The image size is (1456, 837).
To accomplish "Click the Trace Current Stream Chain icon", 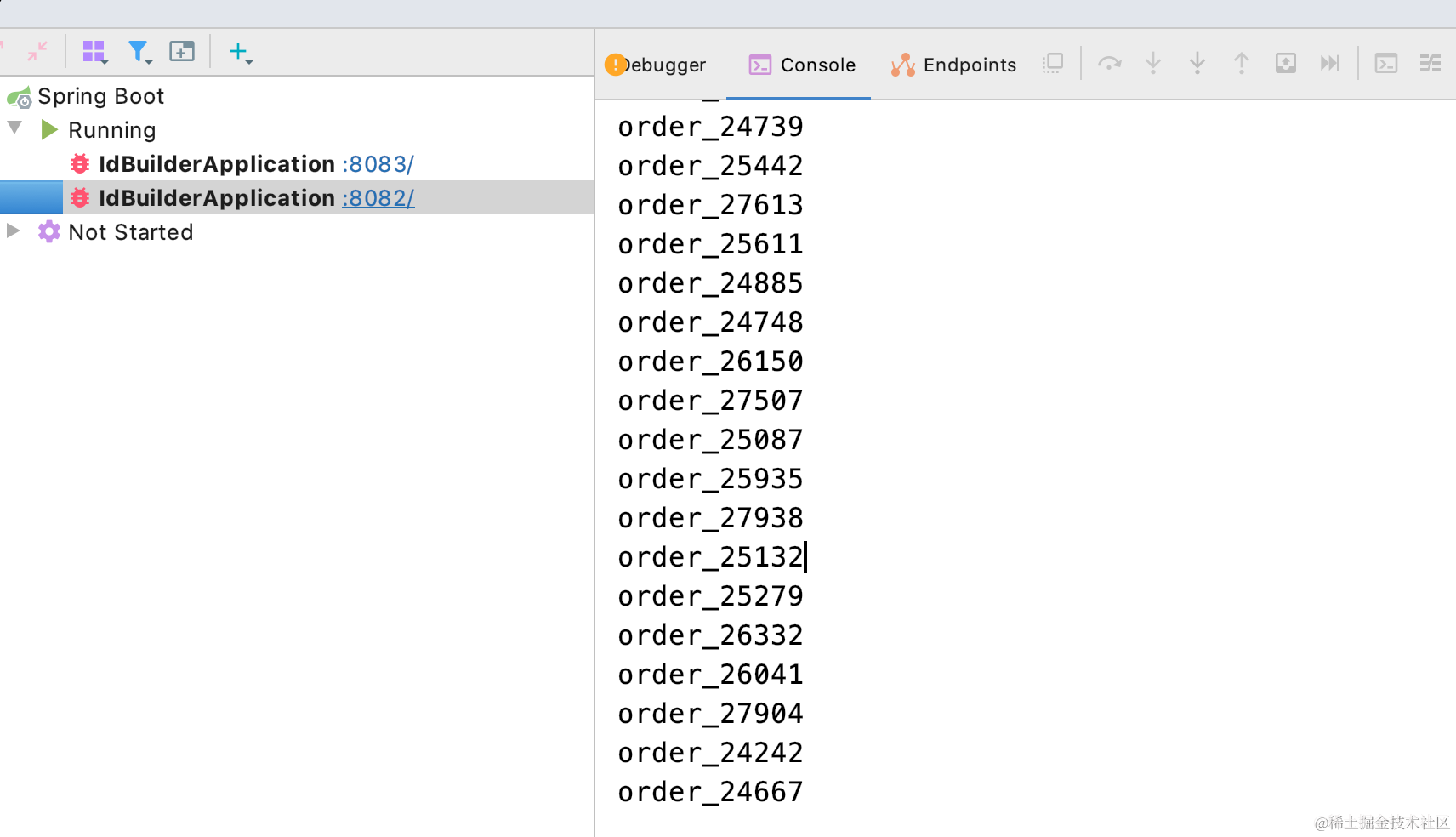I will point(1430,63).
